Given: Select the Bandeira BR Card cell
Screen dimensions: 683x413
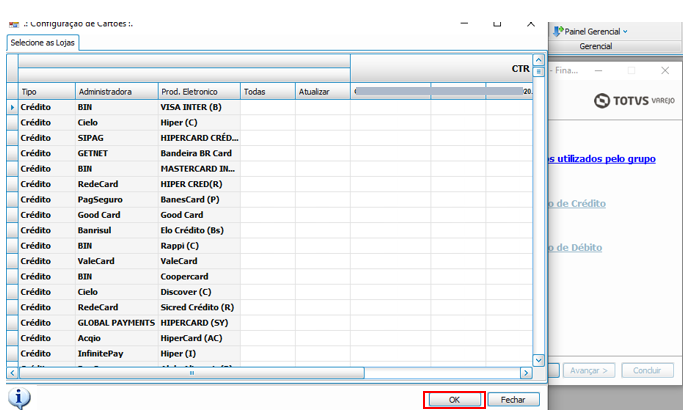Looking at the screenshot, I should 199,153.
